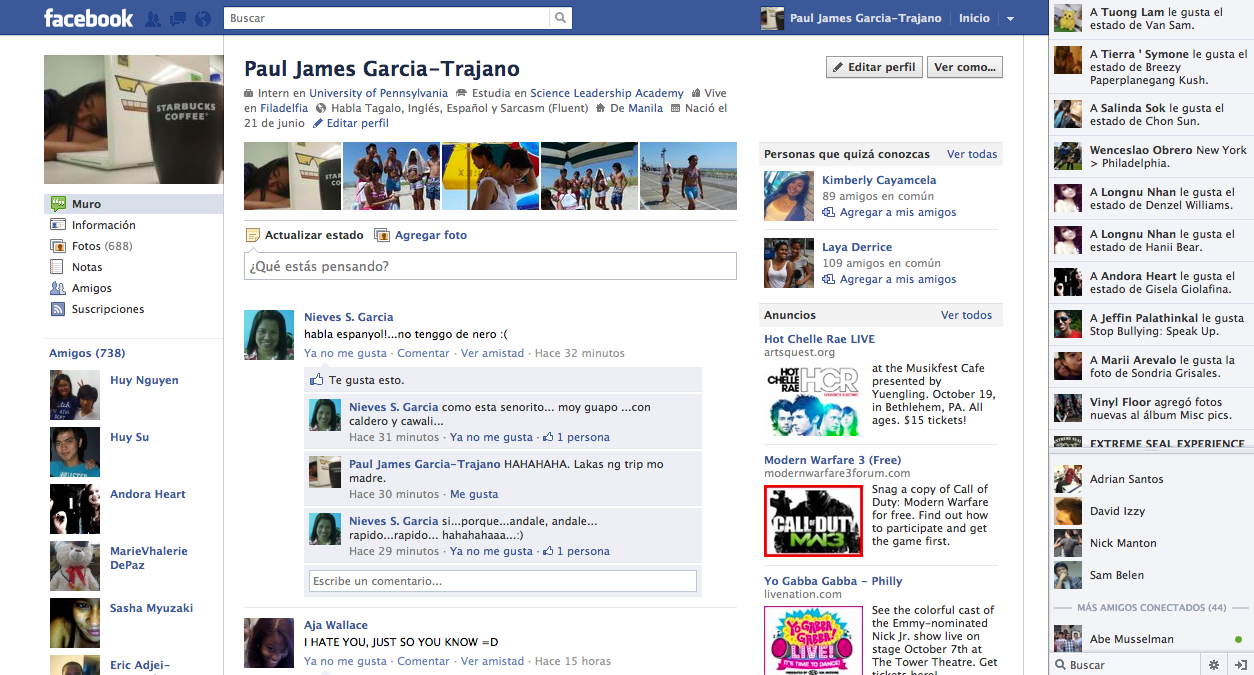Hide the chat sidebar using the arrow icon

click(1240, 664)
